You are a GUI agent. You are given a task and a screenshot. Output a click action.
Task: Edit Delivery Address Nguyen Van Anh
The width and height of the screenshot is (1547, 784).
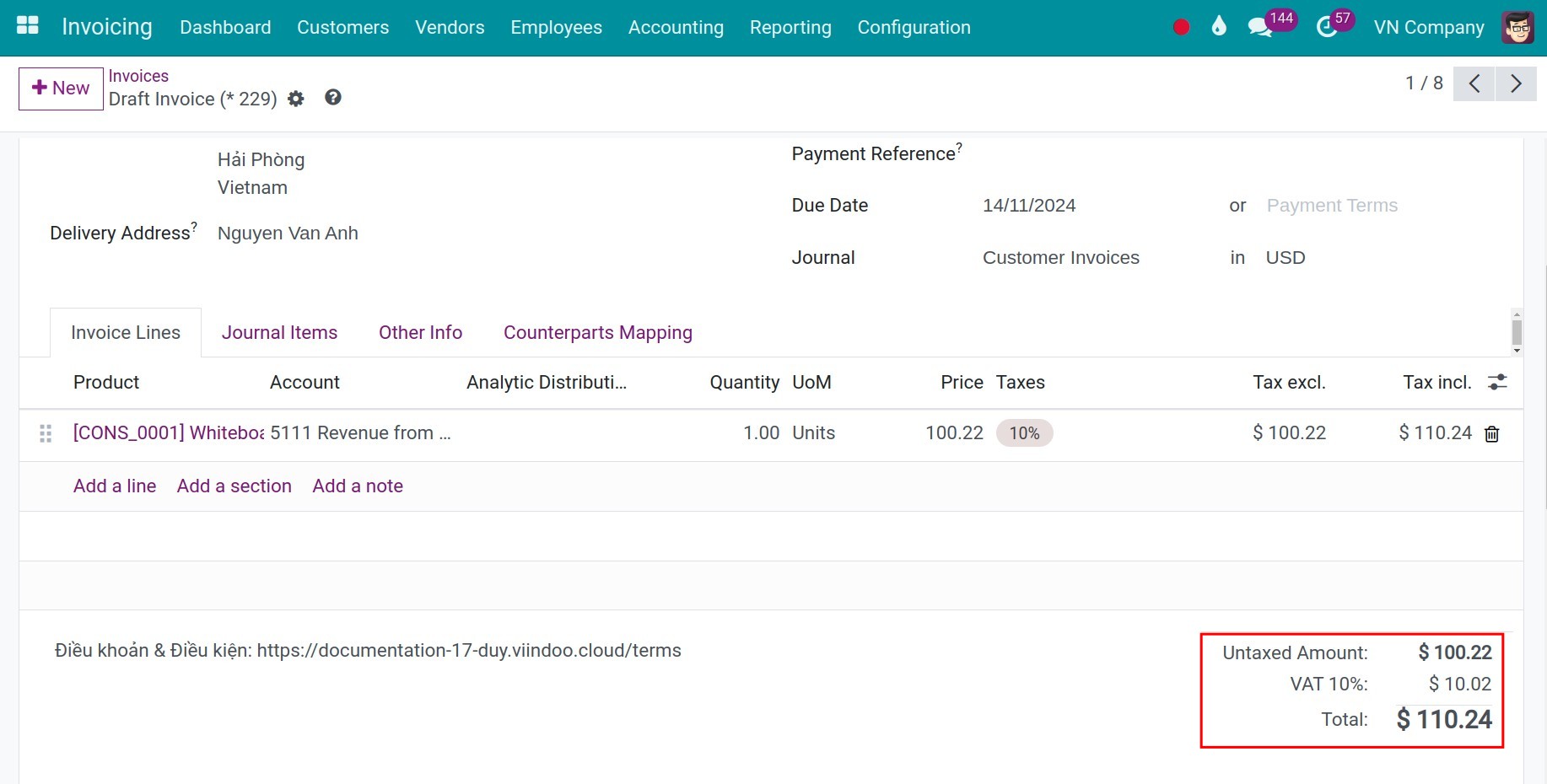point(288,234)
